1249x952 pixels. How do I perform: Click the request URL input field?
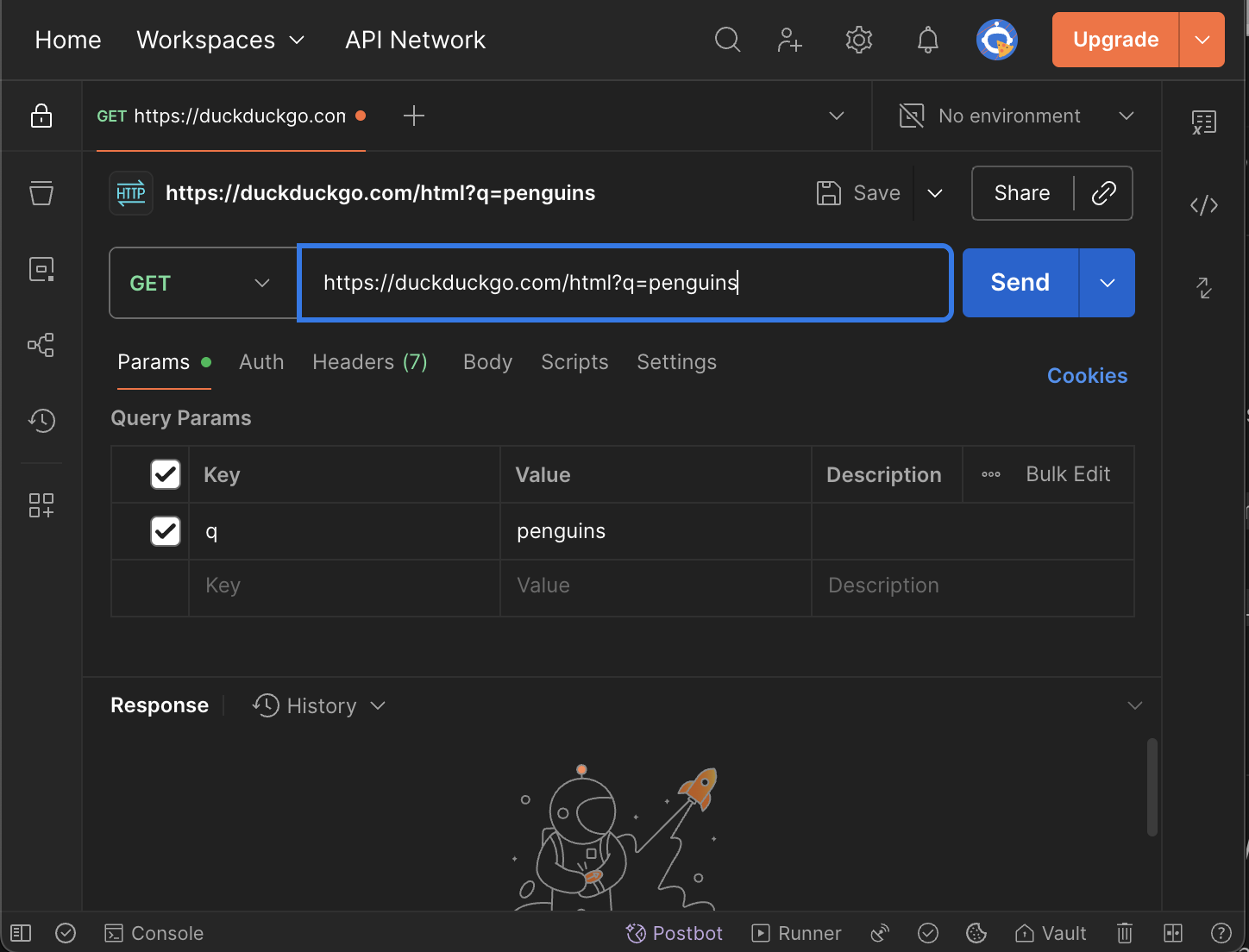coord(625,283)
